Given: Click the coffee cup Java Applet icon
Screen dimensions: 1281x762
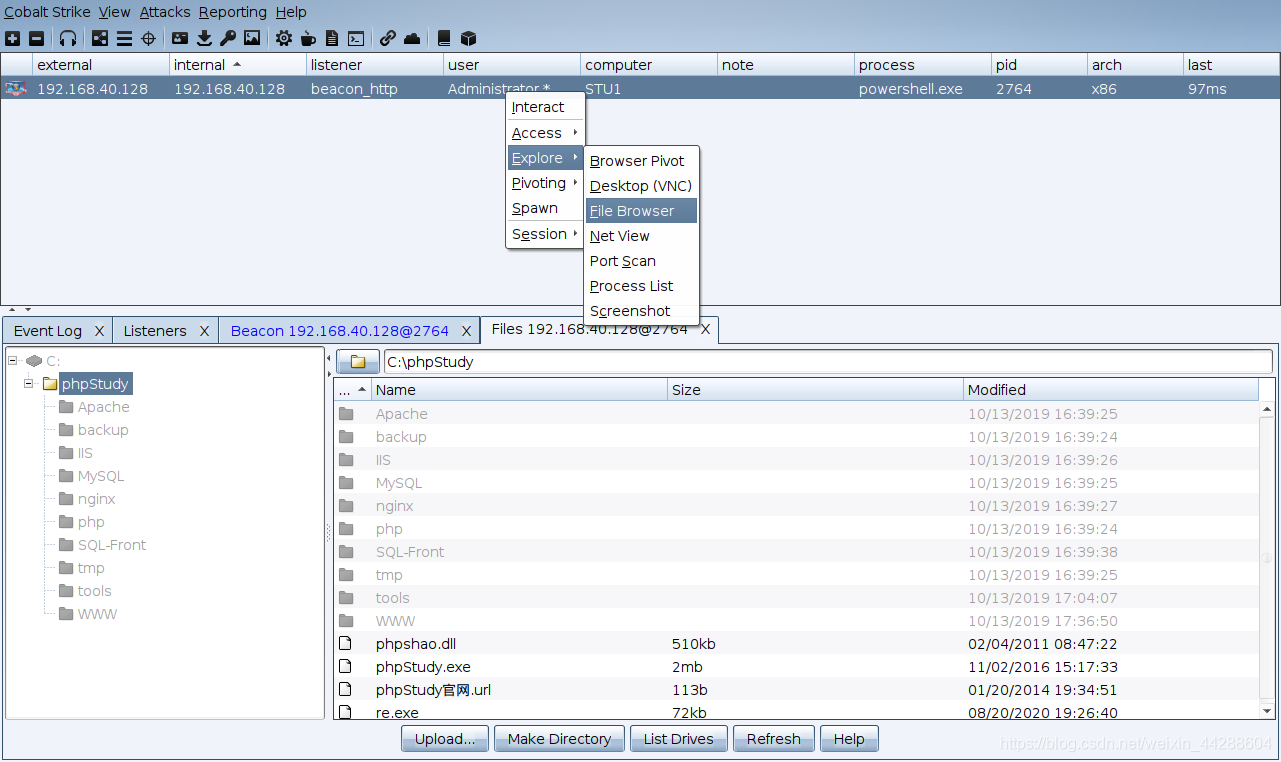Looking at the screenshot, I should tap(308, 39).
